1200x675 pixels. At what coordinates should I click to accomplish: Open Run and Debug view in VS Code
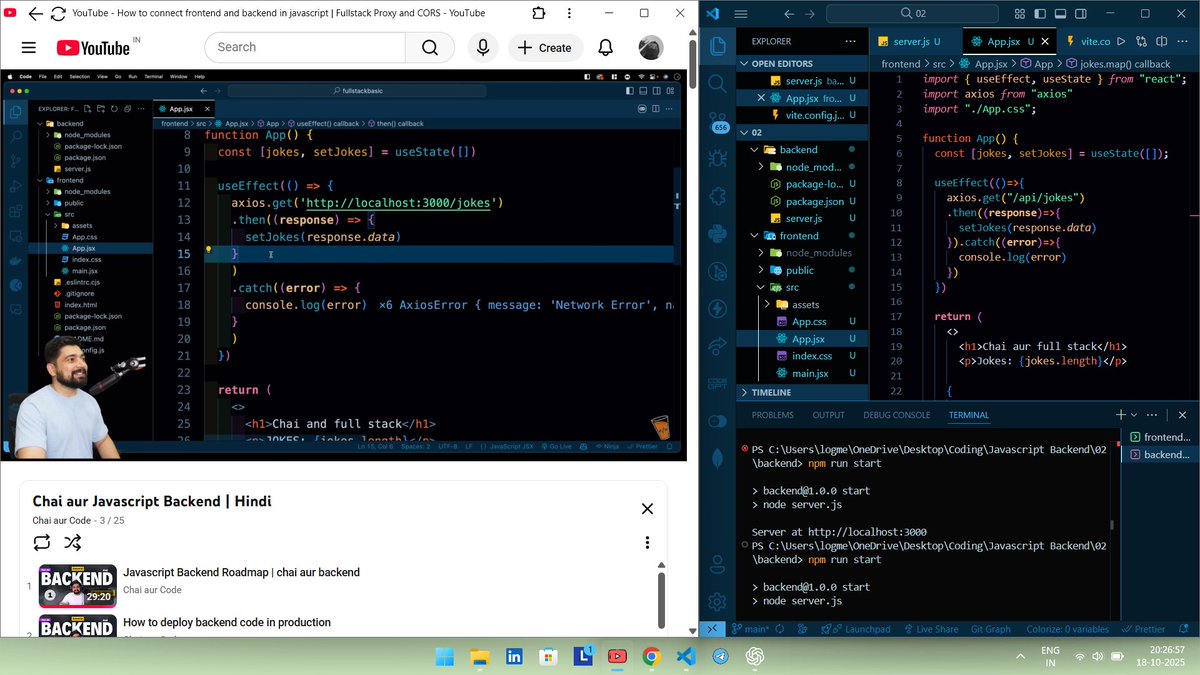tap(717, 158)
